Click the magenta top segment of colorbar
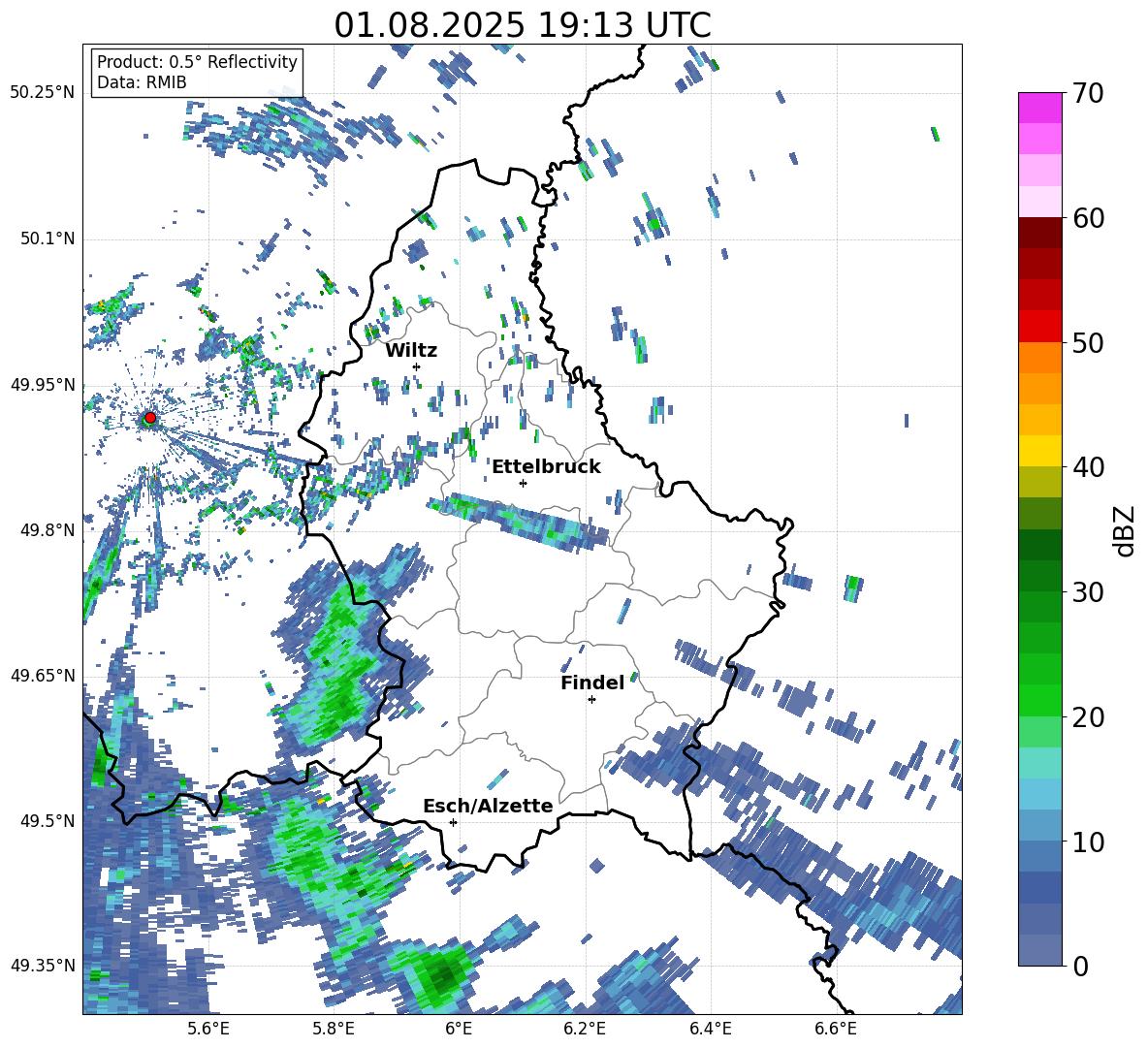This screenshot has width=1148, height=1048. tap(1039, 108)
